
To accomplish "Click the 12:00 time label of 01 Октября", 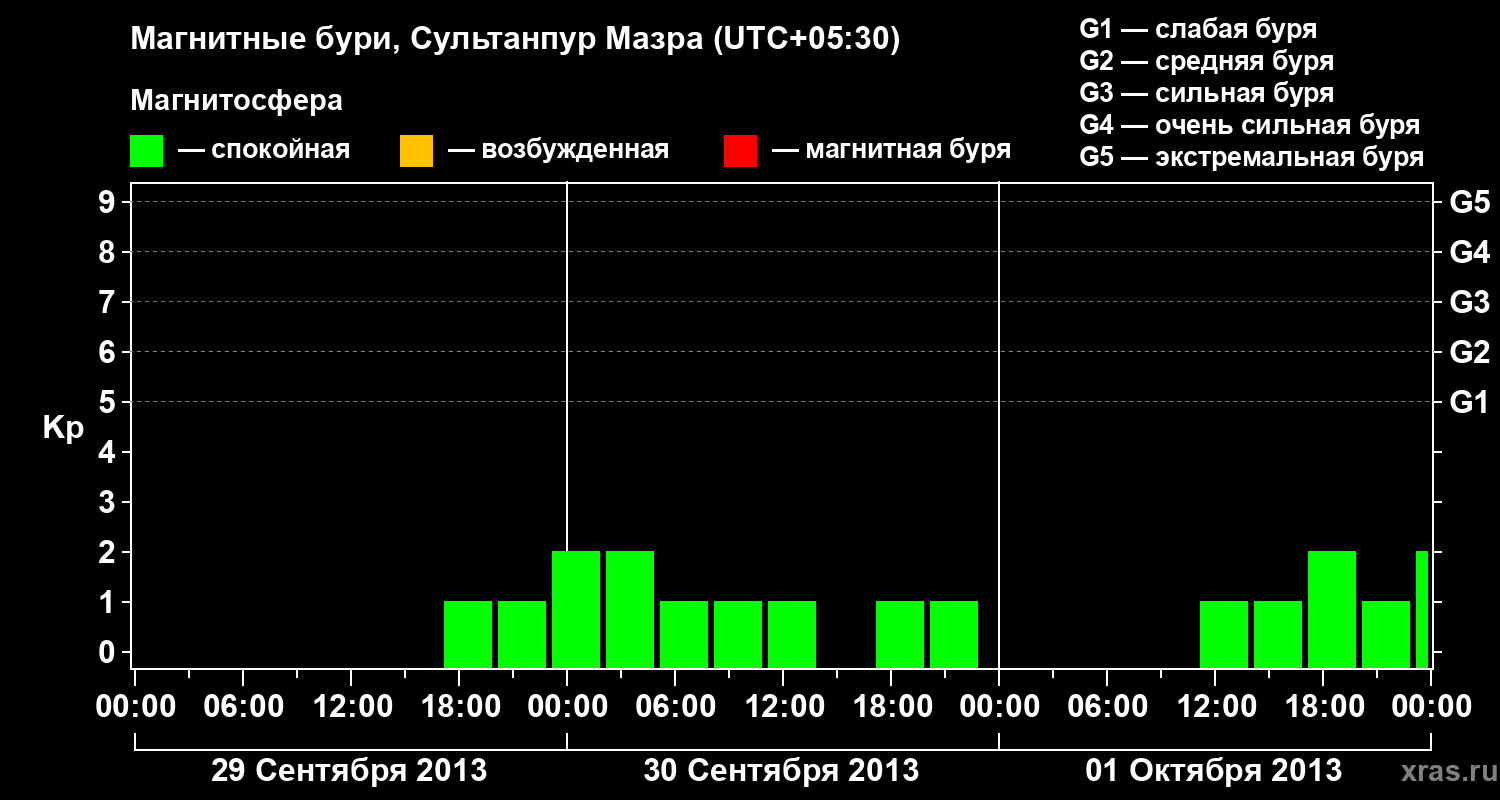I will click(x=1215, y=706).
